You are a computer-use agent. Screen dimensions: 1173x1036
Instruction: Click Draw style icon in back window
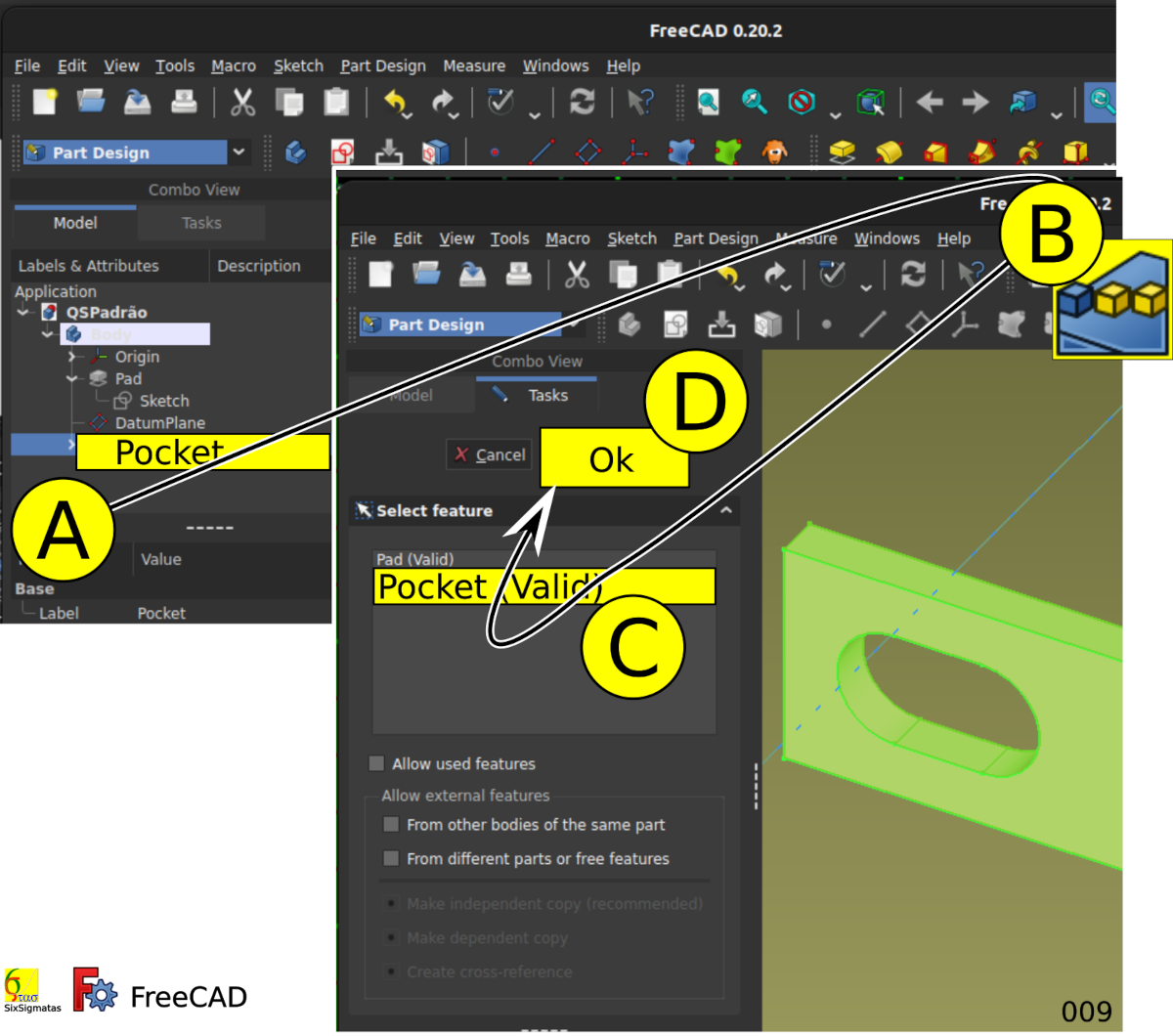[x=801, y=102]
